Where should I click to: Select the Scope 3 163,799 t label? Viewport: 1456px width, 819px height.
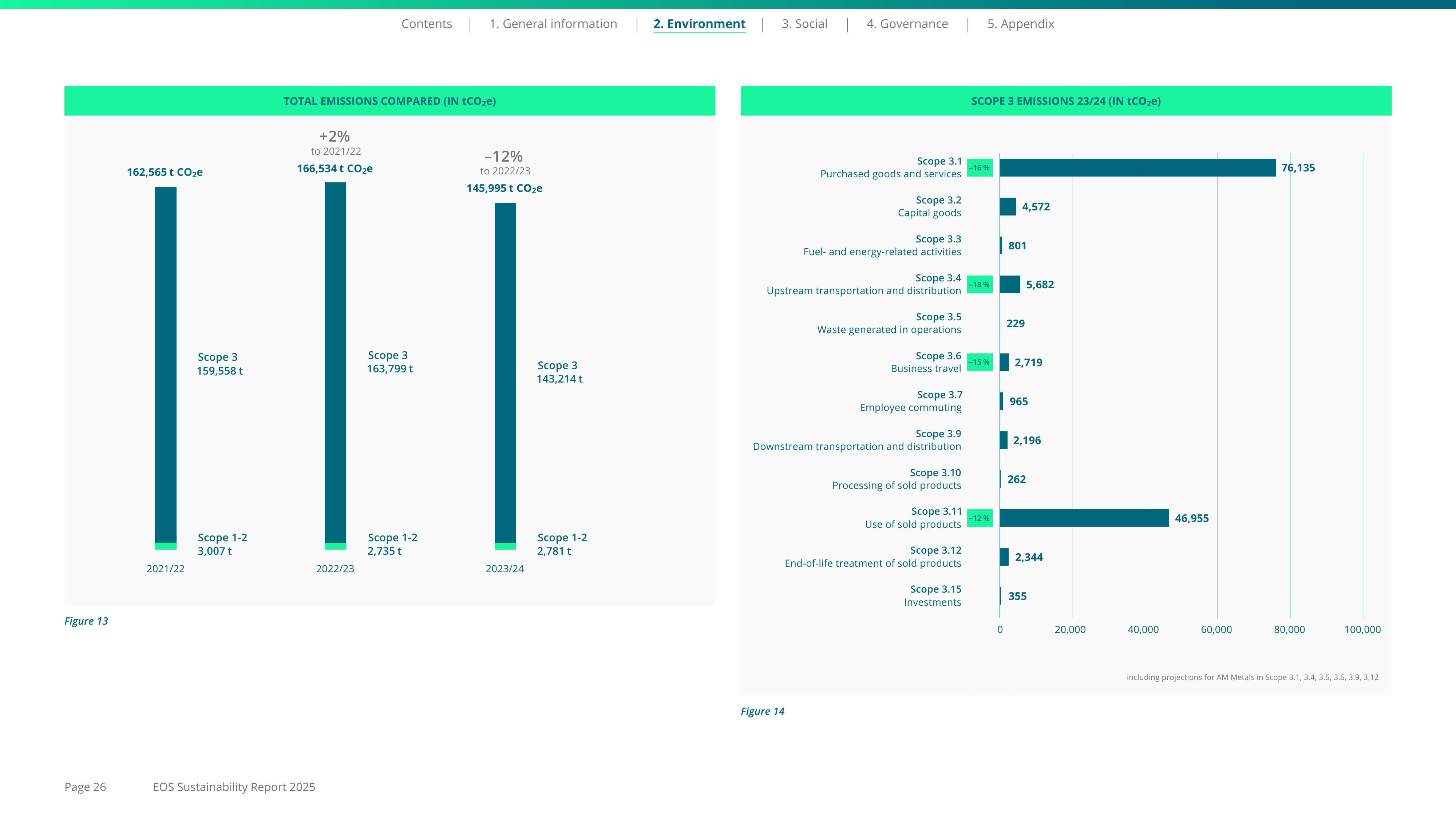click(389, 362)
